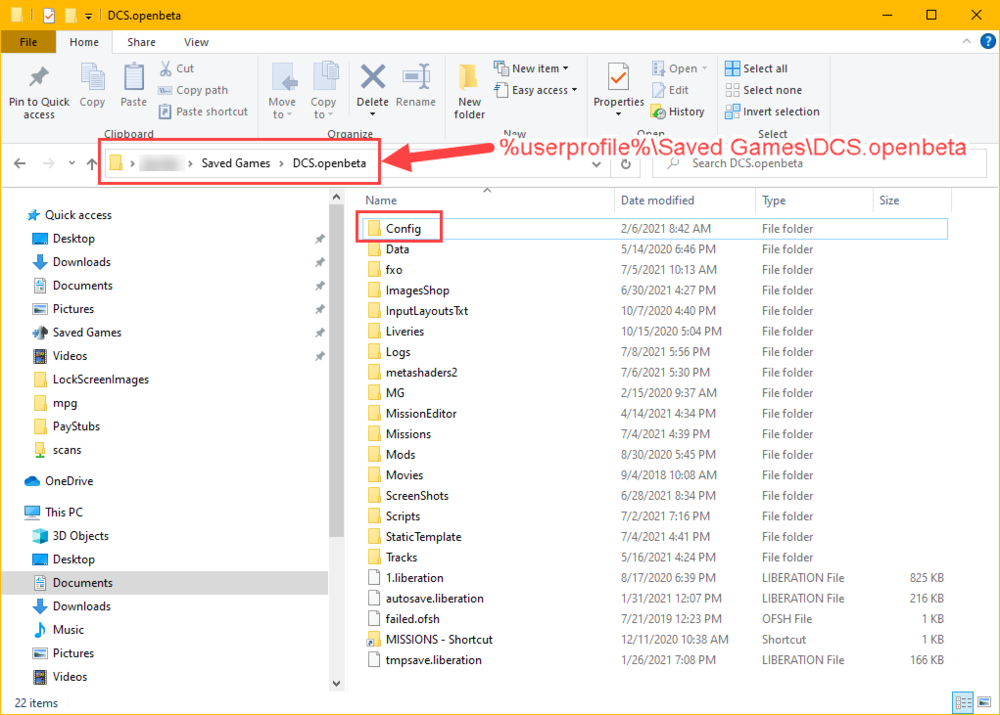1000x715 pixels.
Task: Click Select all in the ribbon
Action: pyautogui.click(x=756, y=68)
